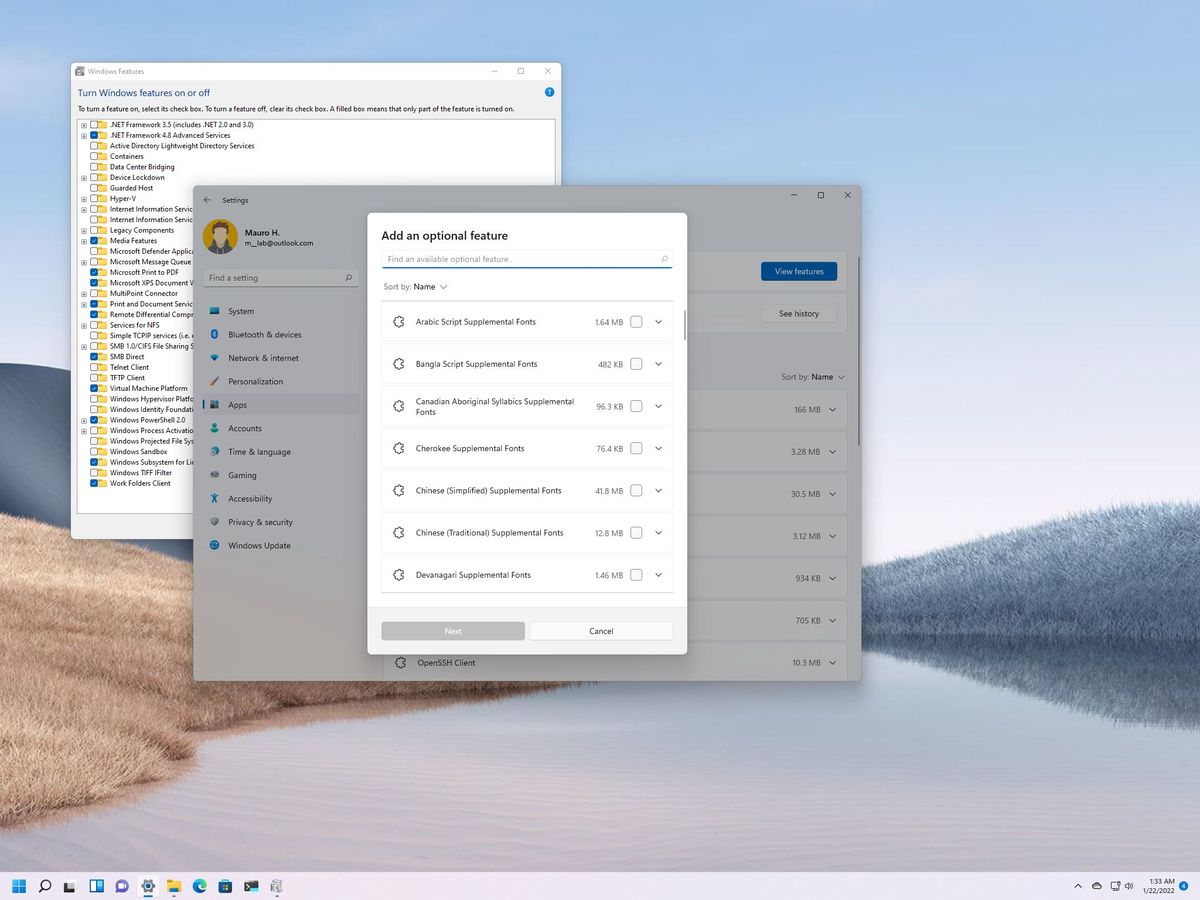Expand the Hyper-V tree node
Viewport: 1200px width, 900px height.
click(x=84, y=198)
